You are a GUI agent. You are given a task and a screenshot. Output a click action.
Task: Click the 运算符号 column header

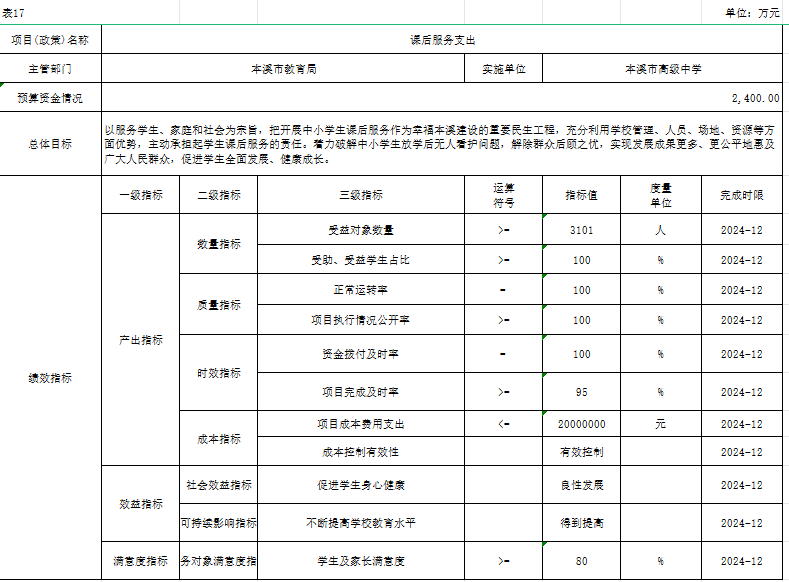pyautogui.click(x=504, y=195)
